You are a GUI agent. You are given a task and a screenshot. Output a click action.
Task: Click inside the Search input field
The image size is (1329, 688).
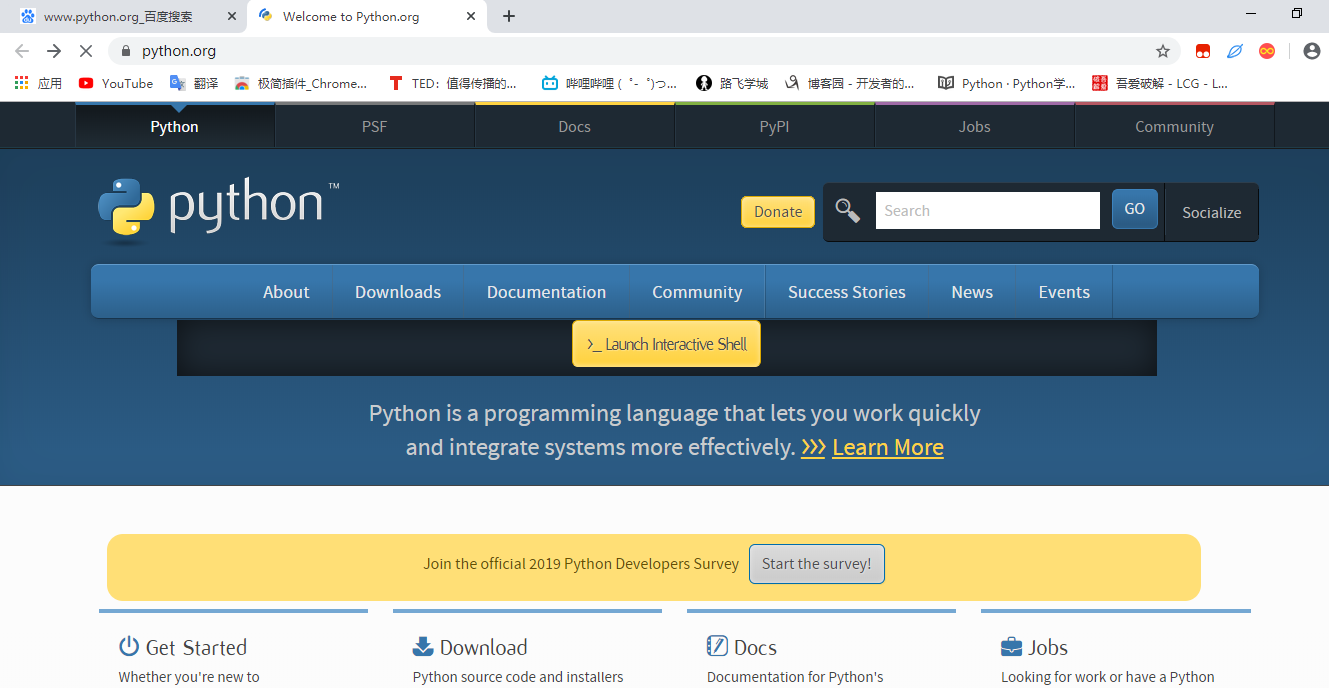988,210
